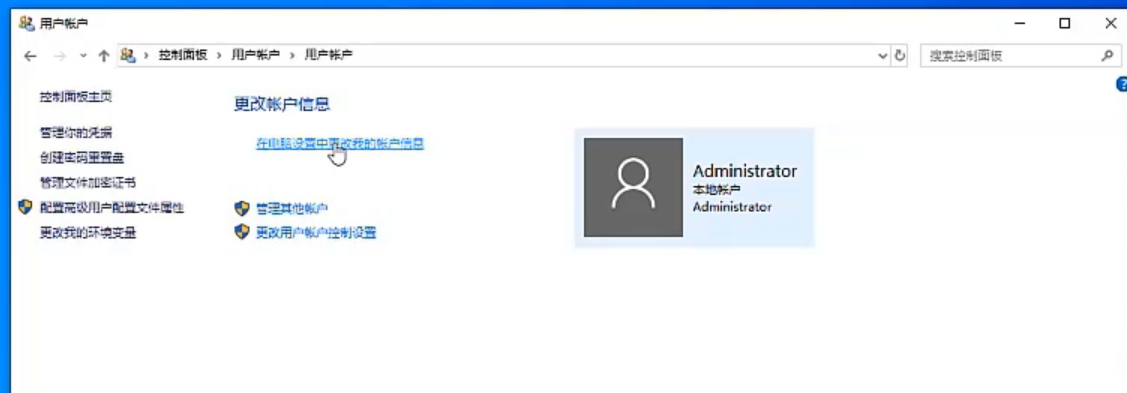Click the Administrator profile picture
The height and width of the screenshot is (393, 1127).
[633, 188]
